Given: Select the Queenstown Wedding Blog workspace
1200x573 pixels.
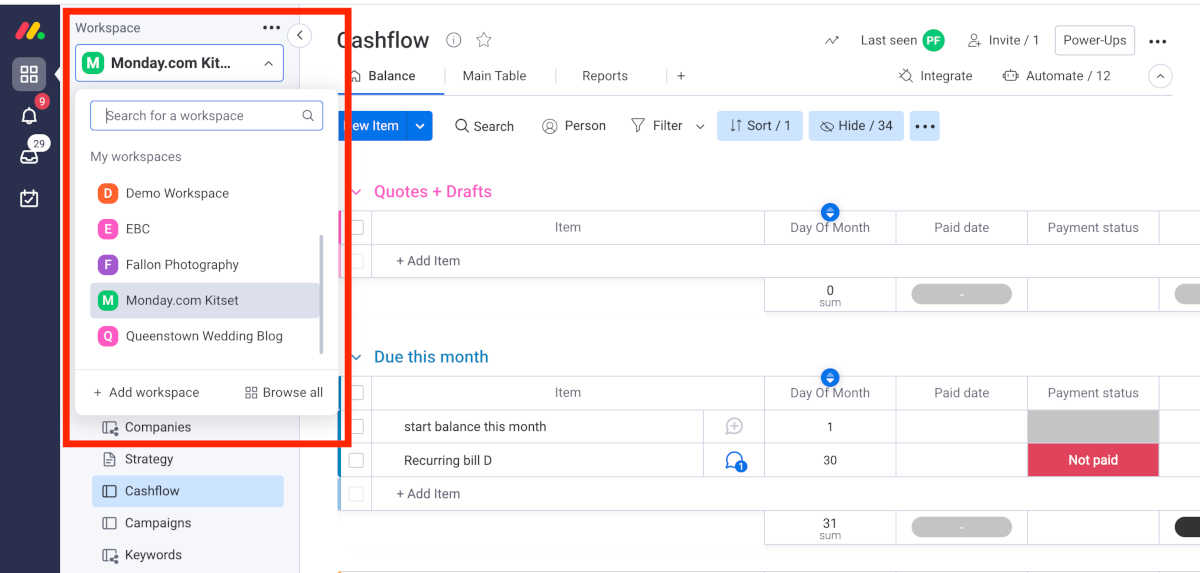Looking at the screenshot, I should click(x=204, y=337).
